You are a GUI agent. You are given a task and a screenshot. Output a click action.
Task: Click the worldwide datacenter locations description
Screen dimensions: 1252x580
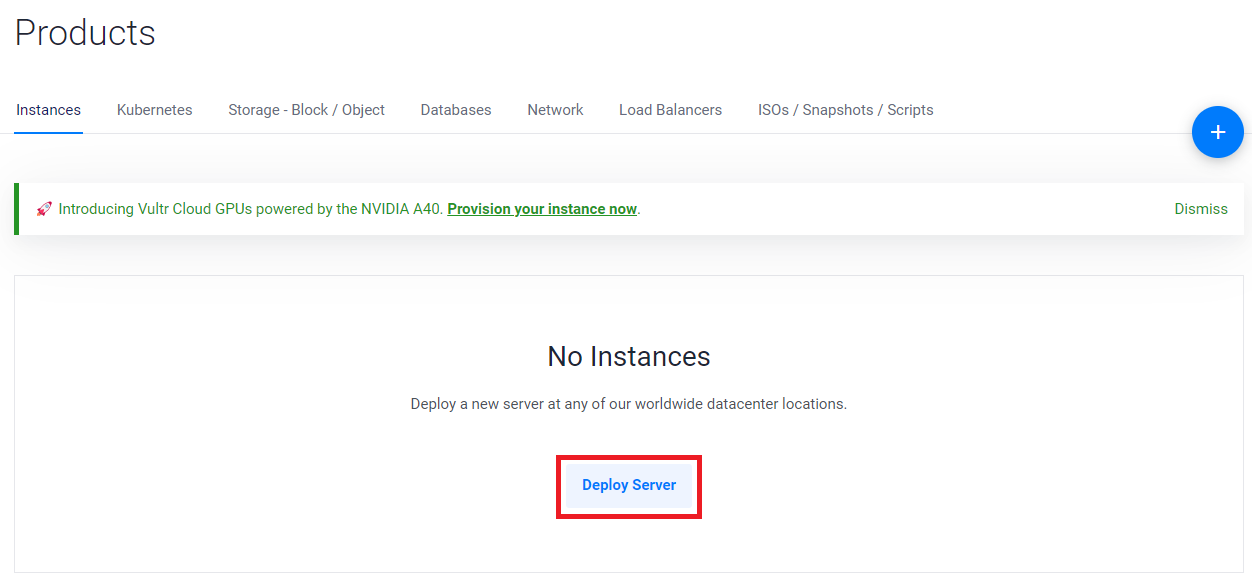[629, 404]
